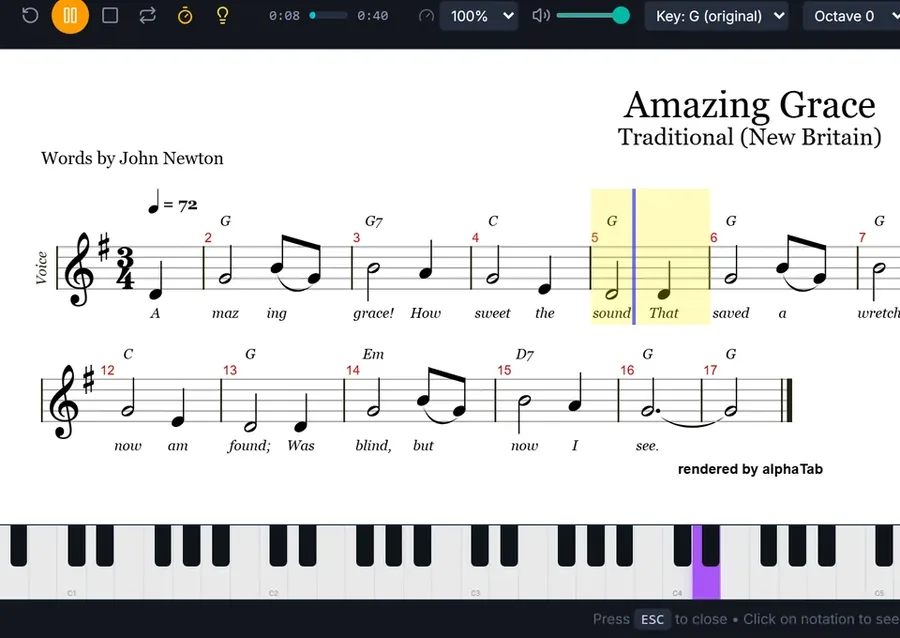Pause playback with the orange button
This screenshot has width=900, height=638.
(70, 15)
